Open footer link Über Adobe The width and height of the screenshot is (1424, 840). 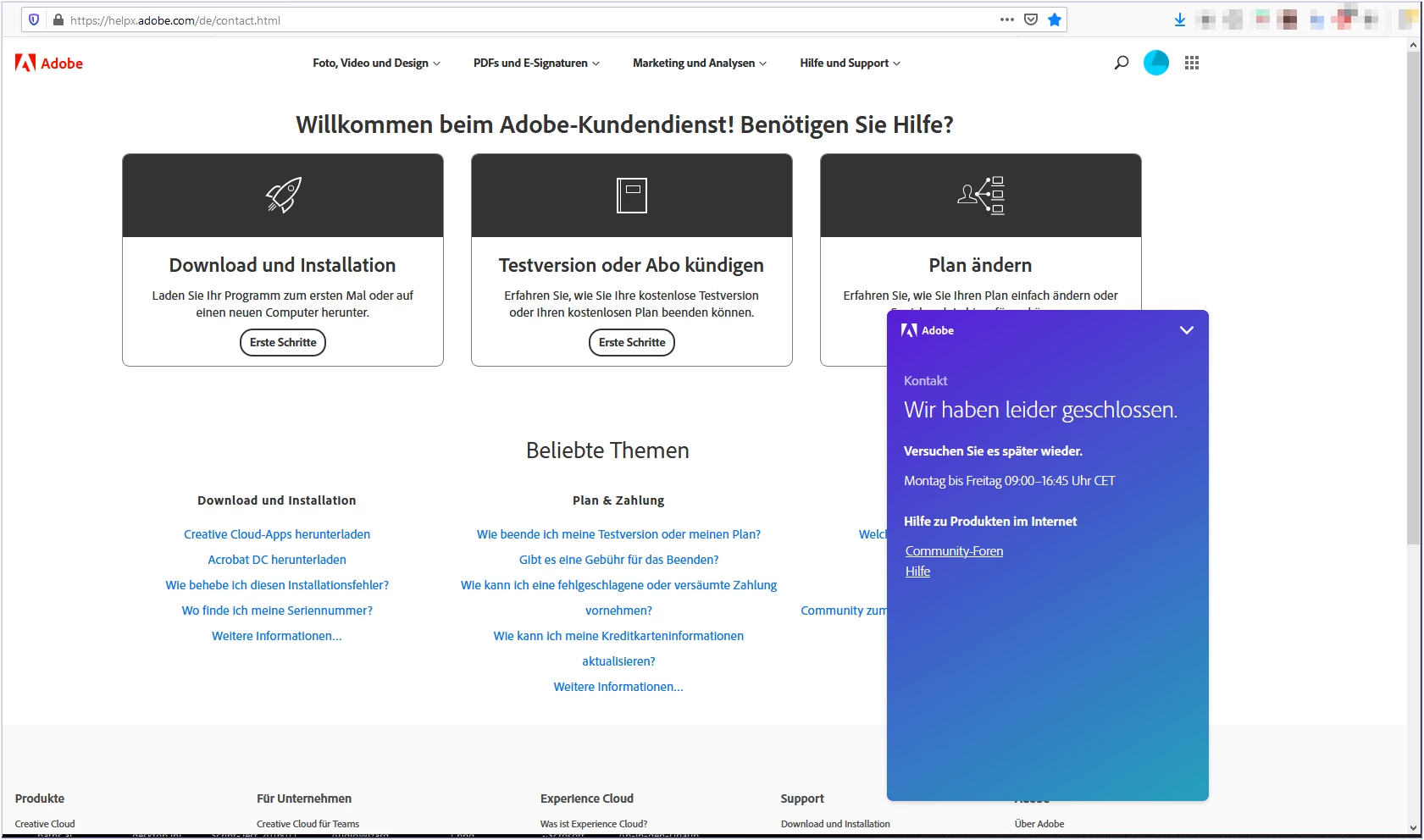click(1039, 824)
